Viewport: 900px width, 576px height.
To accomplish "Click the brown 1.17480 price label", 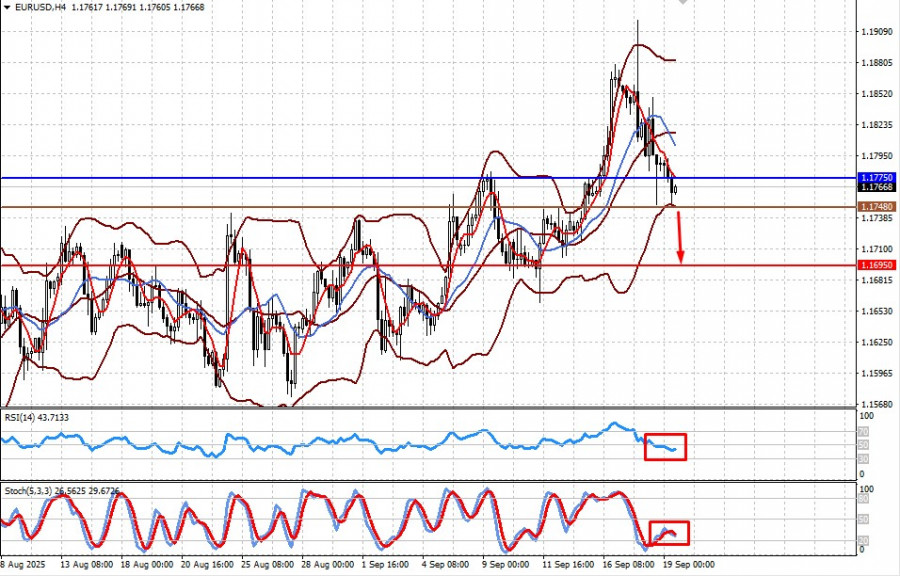I will coord(877,207).
